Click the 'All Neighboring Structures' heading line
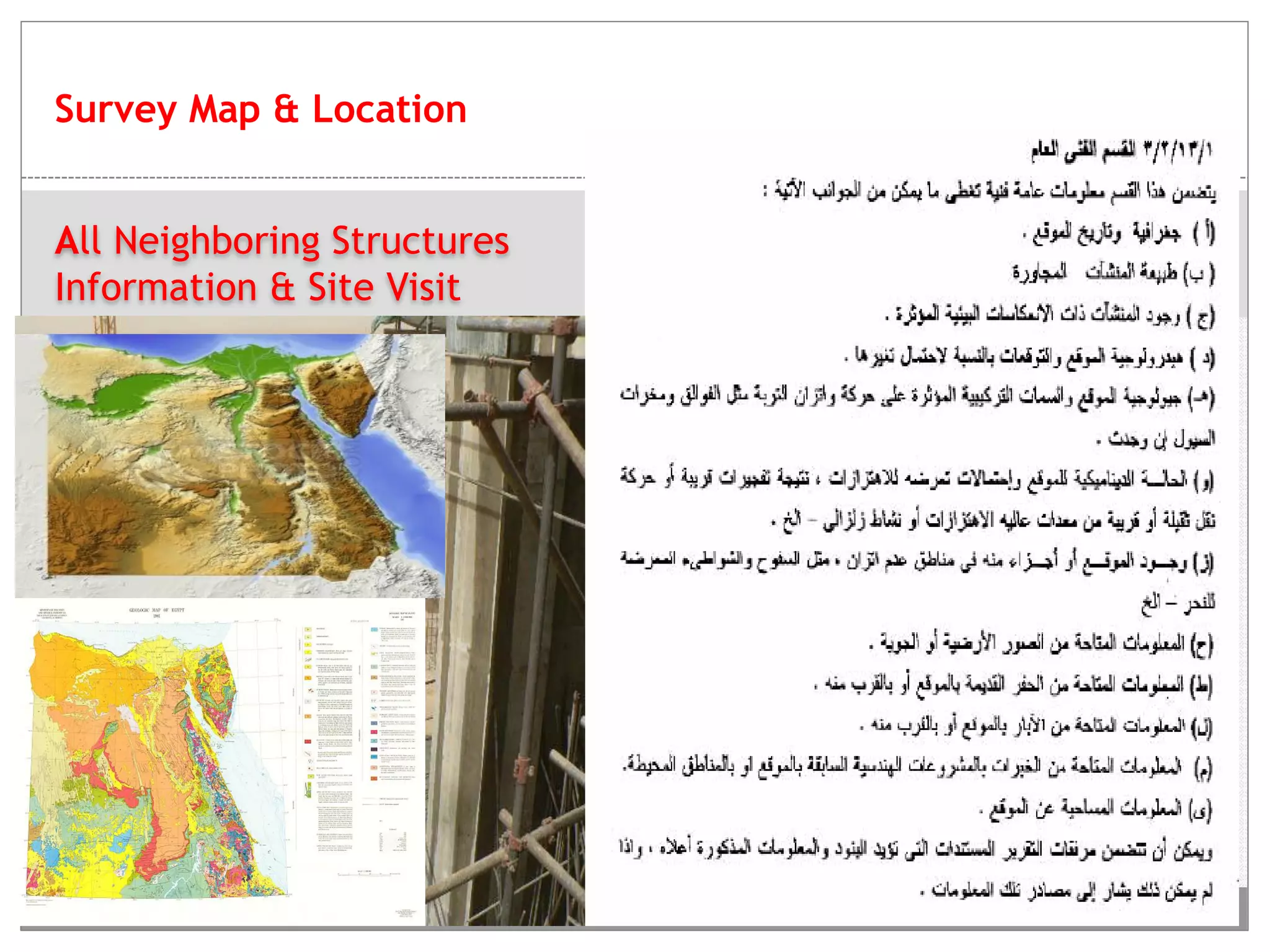Screen dimensions: 1270x952 [x=282, y=240]
